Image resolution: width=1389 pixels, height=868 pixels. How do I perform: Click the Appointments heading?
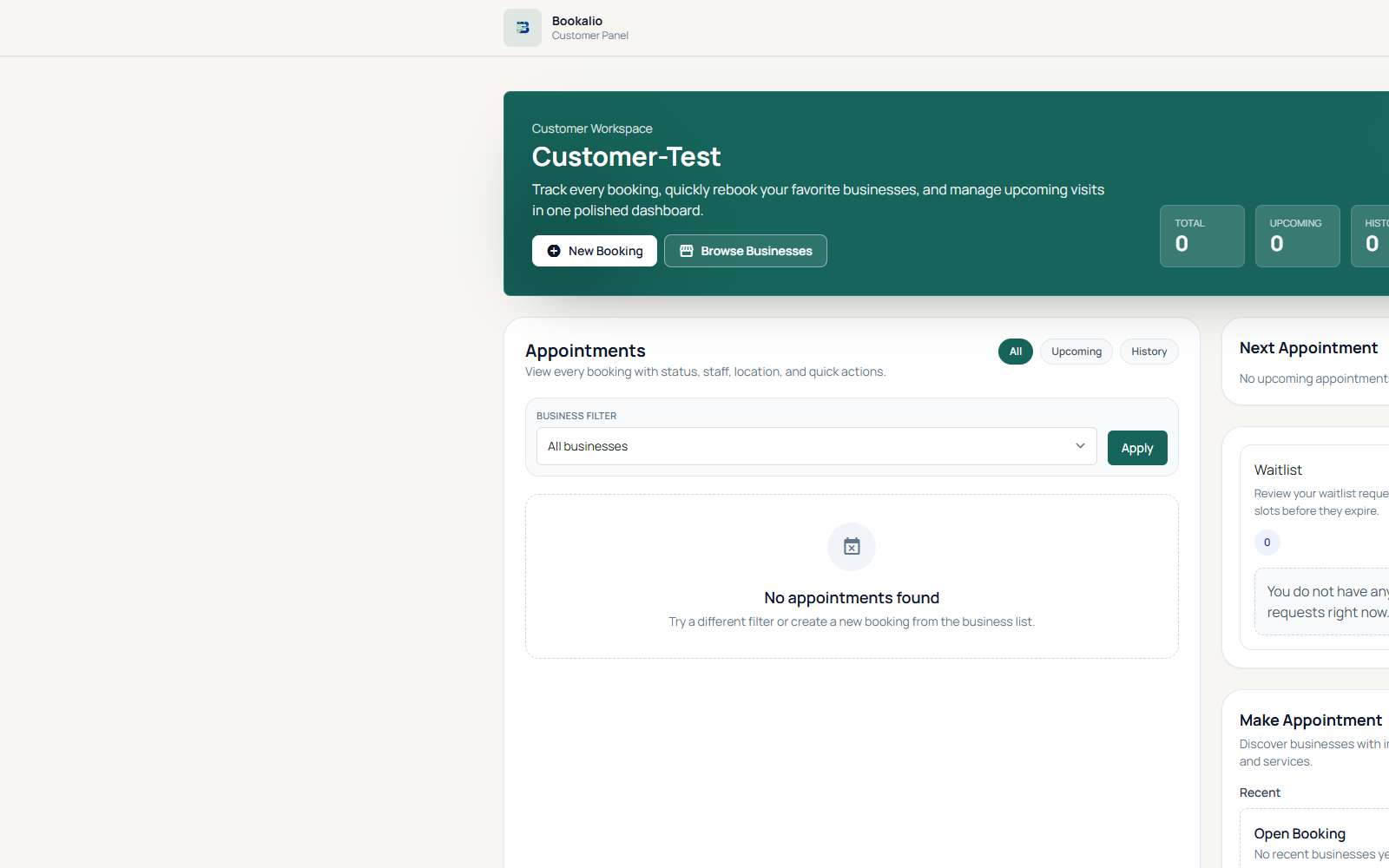click(x=585, y=351)
